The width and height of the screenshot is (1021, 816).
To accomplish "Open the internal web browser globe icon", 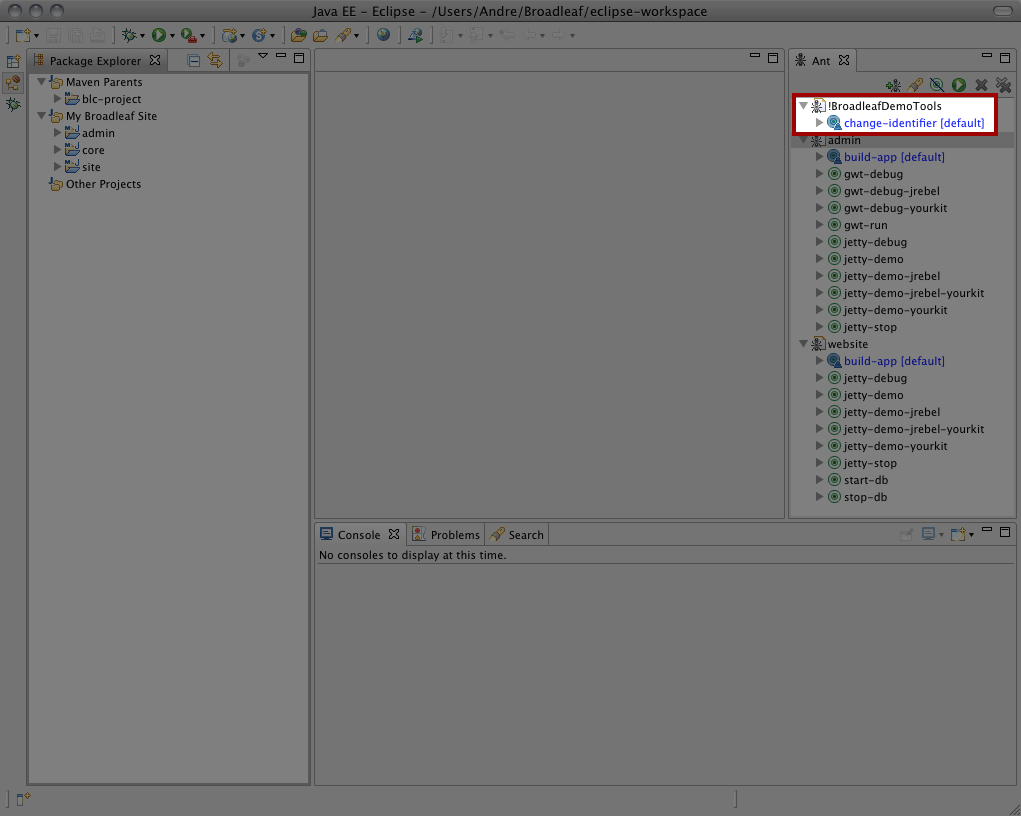I will pos(384,35).
